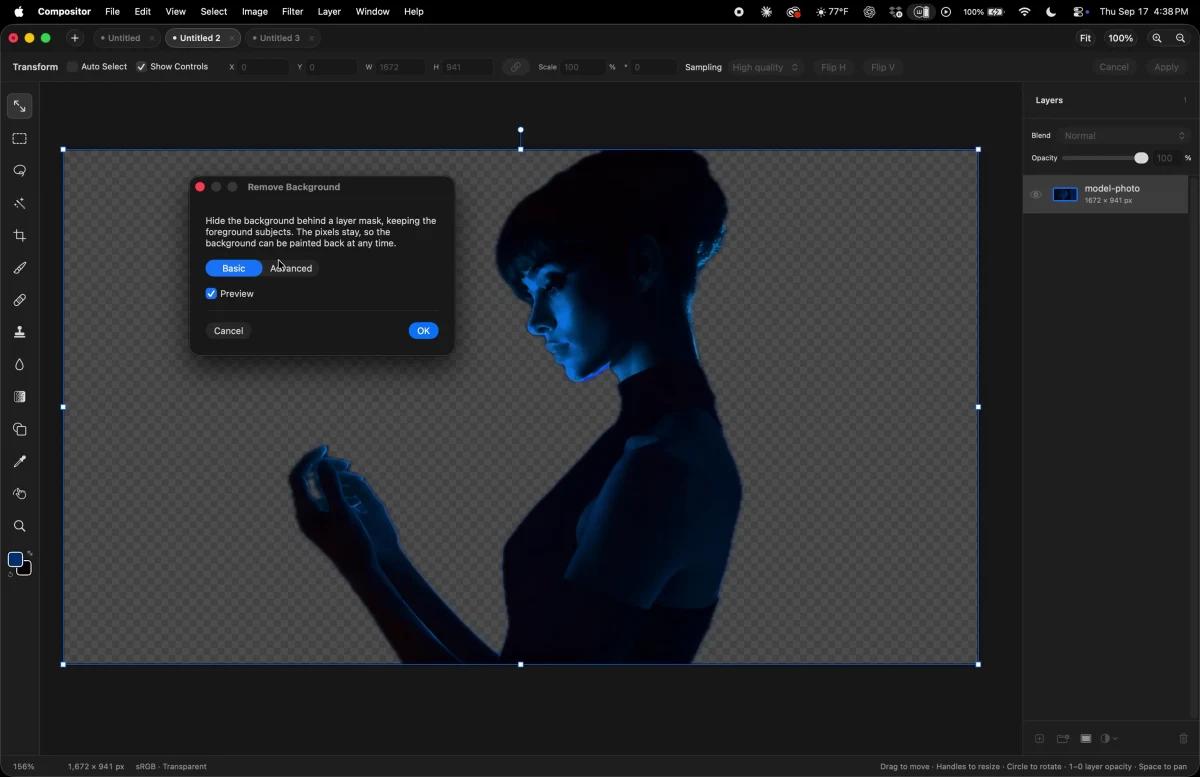The image size is (1200, 777).
Task: Switch to Advanced mode in Remove Background
Action: click(x=291, y=268)
